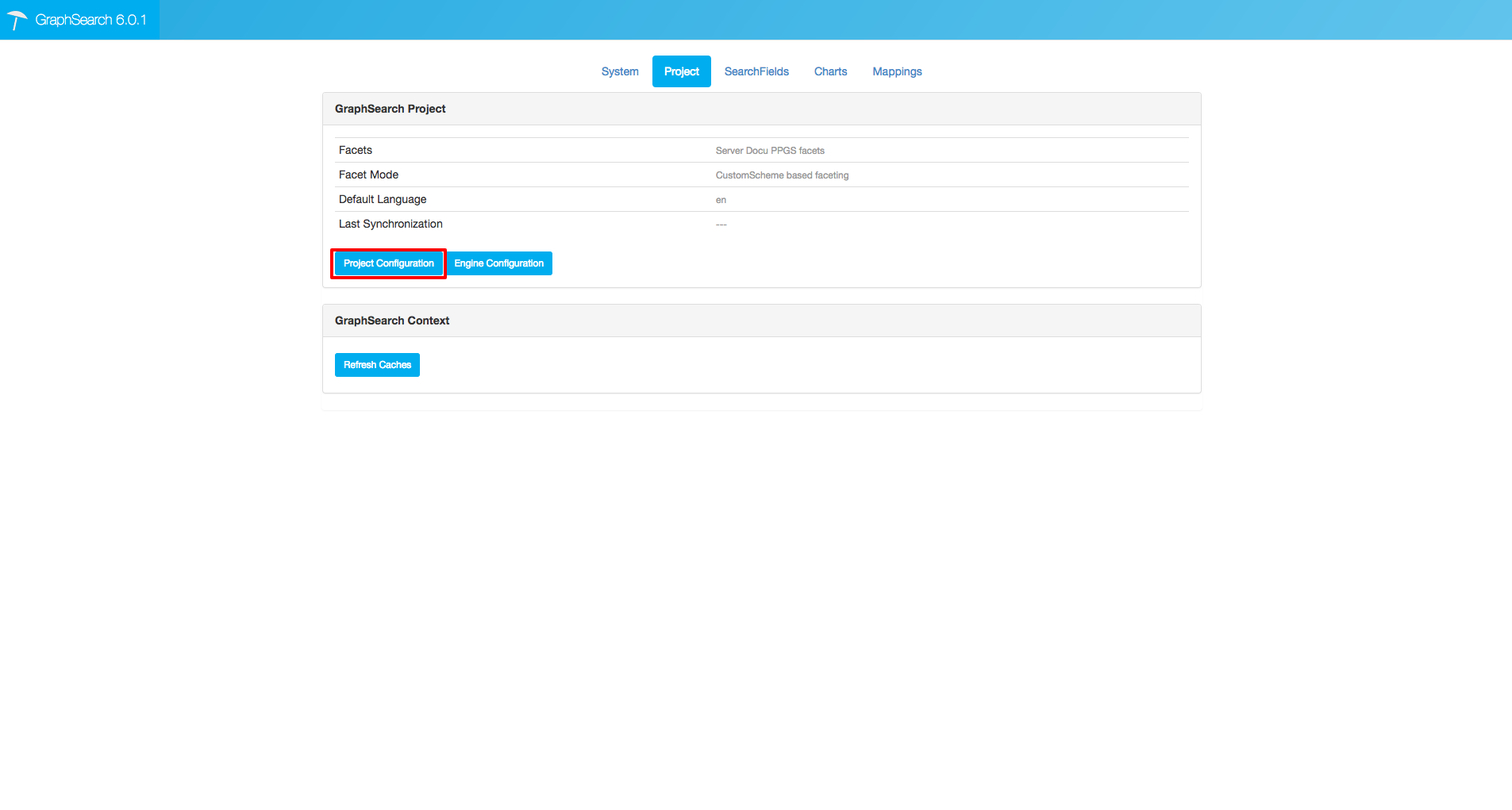The height and width of the screenshot is (810, 1512).
Task: Click the '---' Last Synchronization value
Action: point(721,225)
